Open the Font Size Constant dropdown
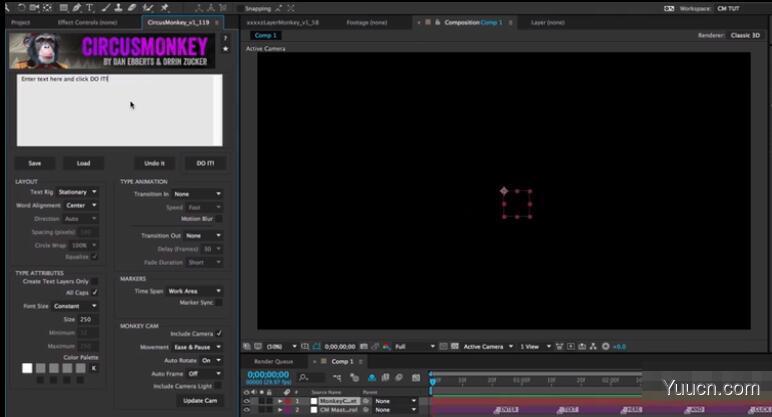The image size is (772, 417). click(75, 306)
